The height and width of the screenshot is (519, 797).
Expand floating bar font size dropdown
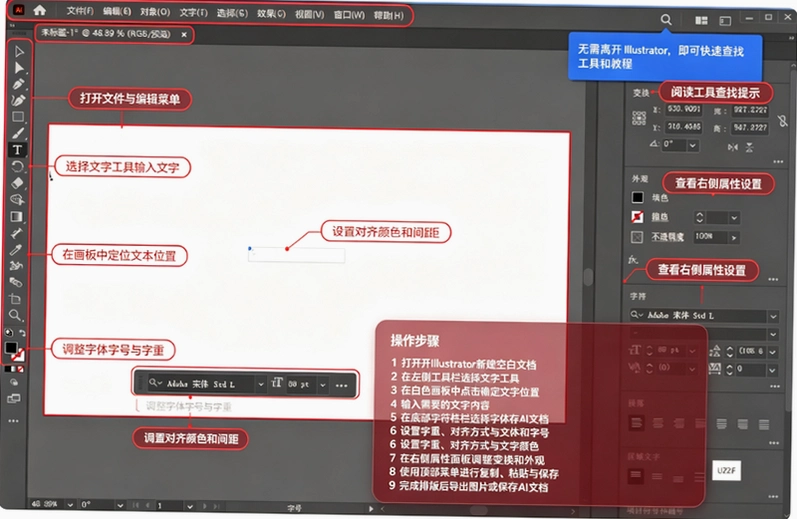click(323, 385)
